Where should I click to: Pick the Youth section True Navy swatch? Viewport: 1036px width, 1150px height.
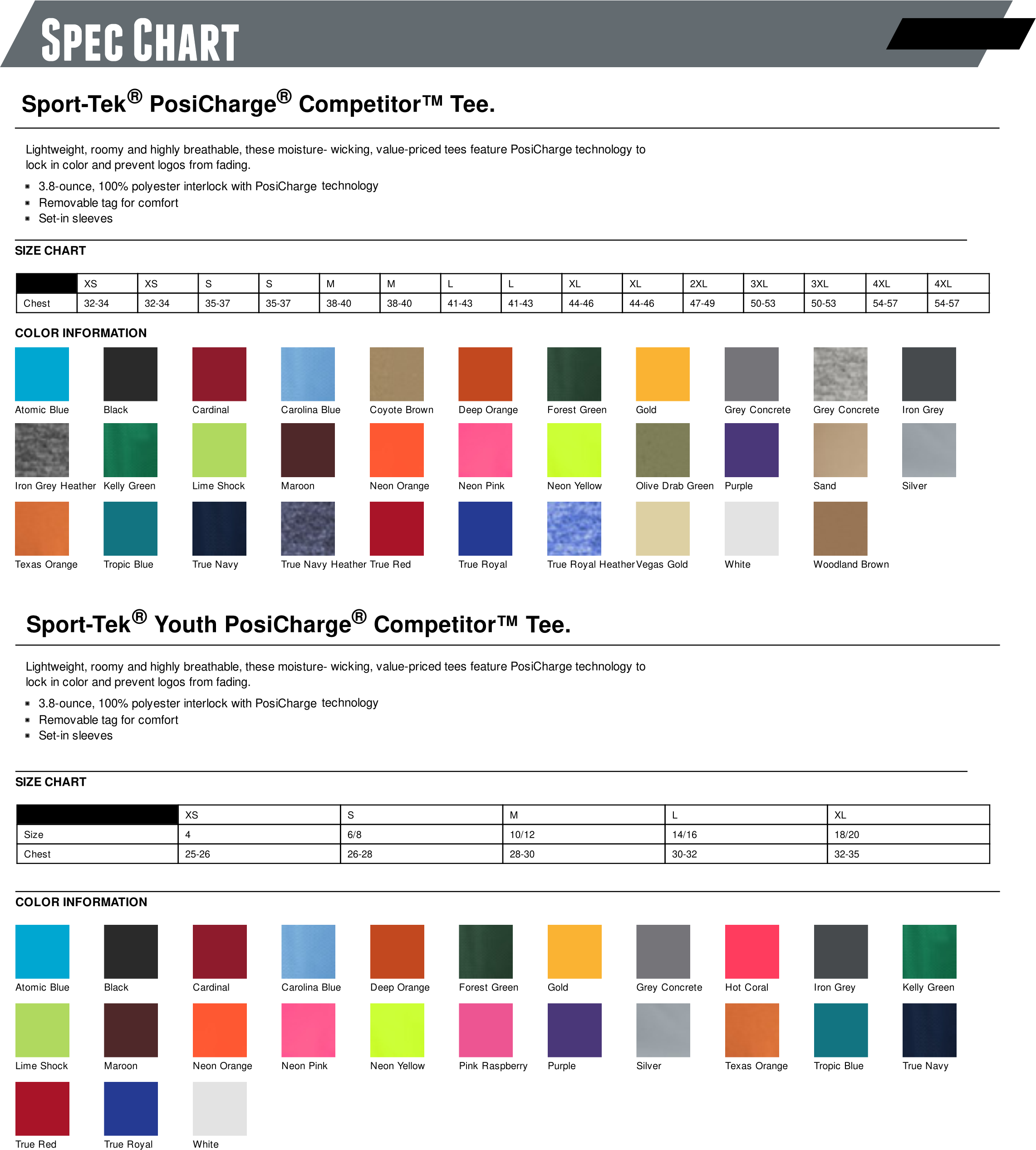(929, 1031)
